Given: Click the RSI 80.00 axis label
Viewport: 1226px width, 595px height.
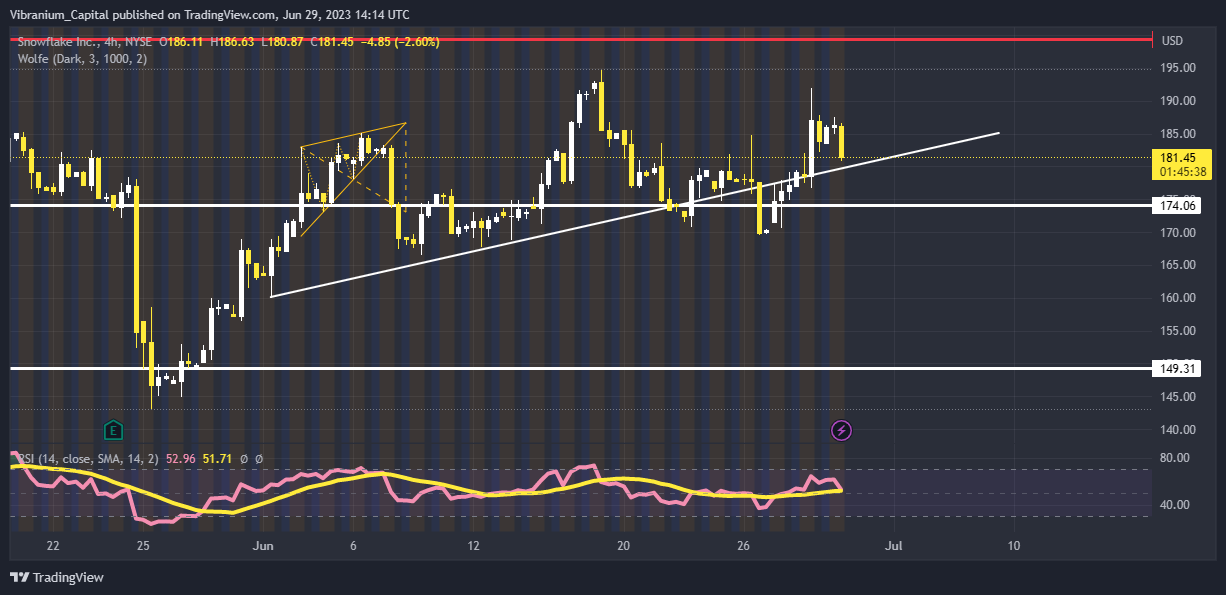Looking at the screenshot, I should (x=1175, y=459).
